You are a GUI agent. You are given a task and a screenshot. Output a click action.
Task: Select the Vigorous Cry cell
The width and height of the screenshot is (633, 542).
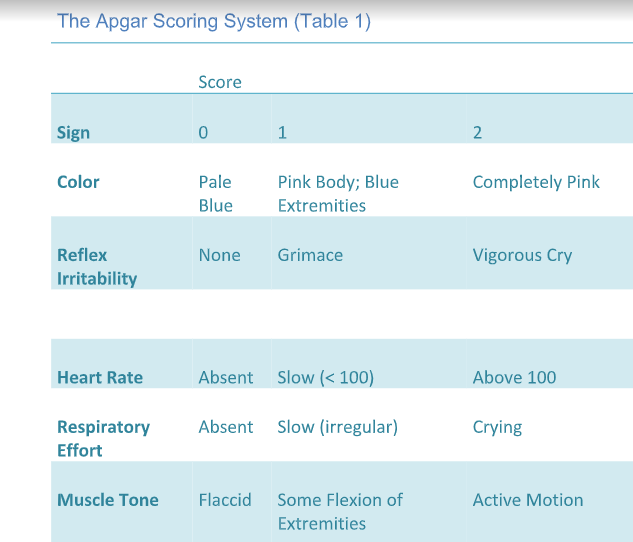(x=522, y=255)
